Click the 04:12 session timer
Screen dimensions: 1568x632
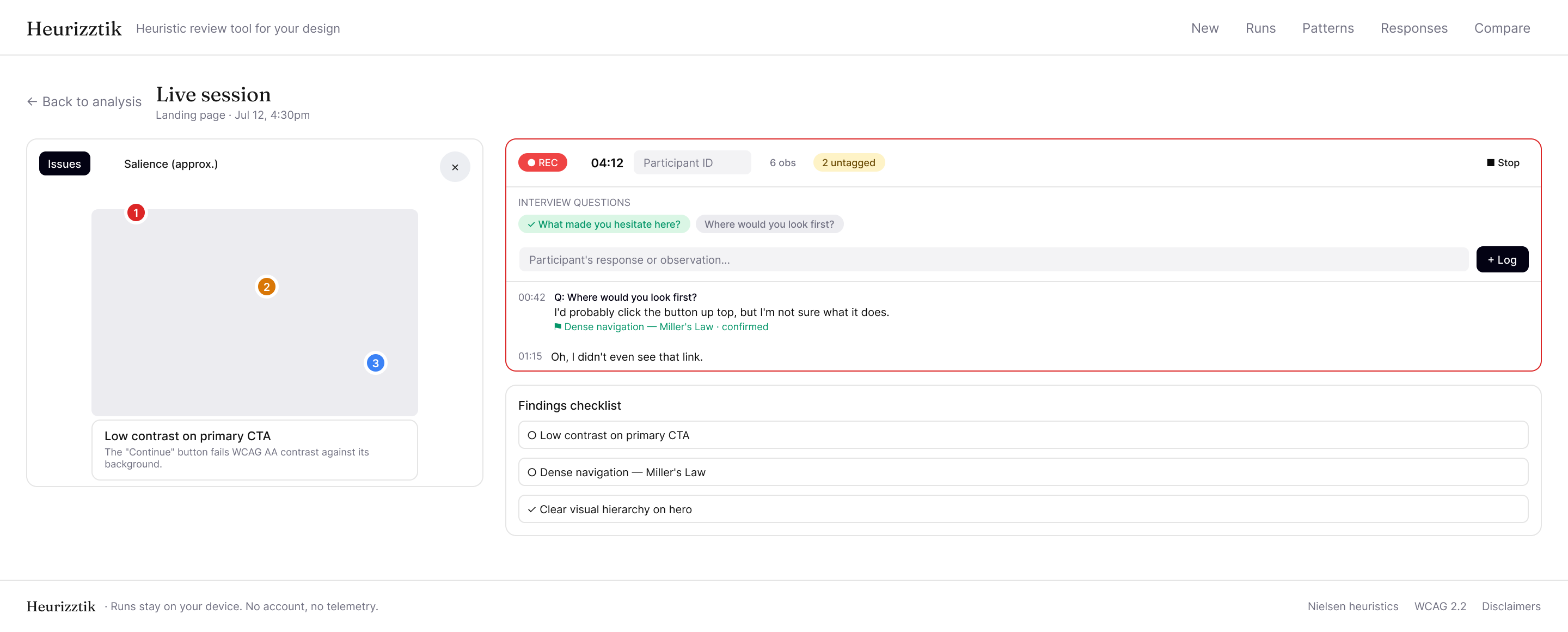pos(607,162)
